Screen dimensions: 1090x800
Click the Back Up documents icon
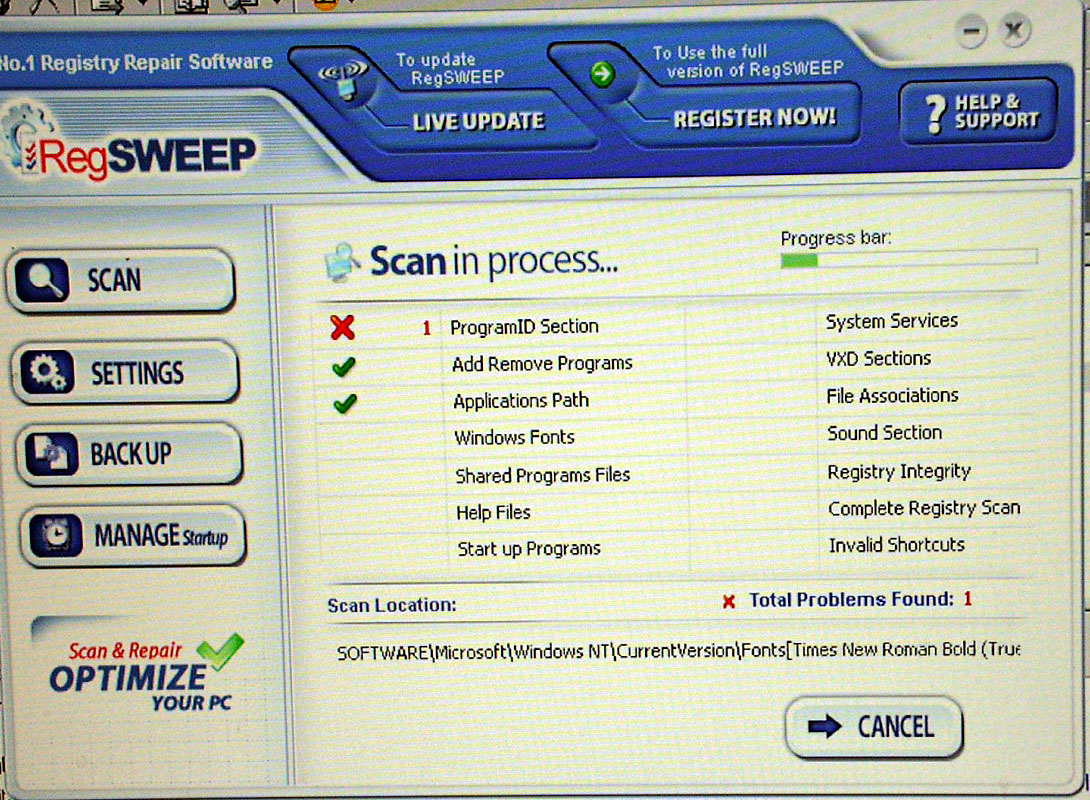(x=51, y=453)
